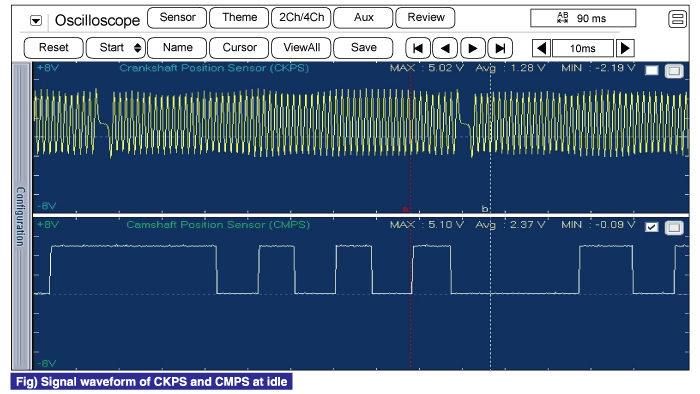The image size is (700, 394).
Task: Step forward with the next arrow icon
Action: click(473, 48)
